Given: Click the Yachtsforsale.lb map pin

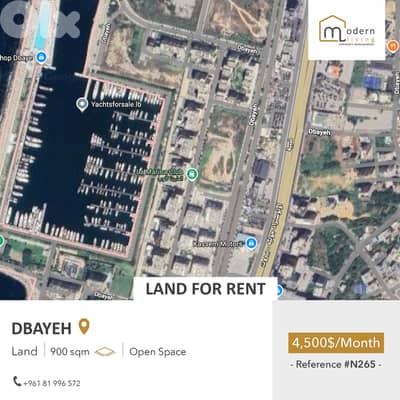Looking at the screenshot, I should [82, 105].
